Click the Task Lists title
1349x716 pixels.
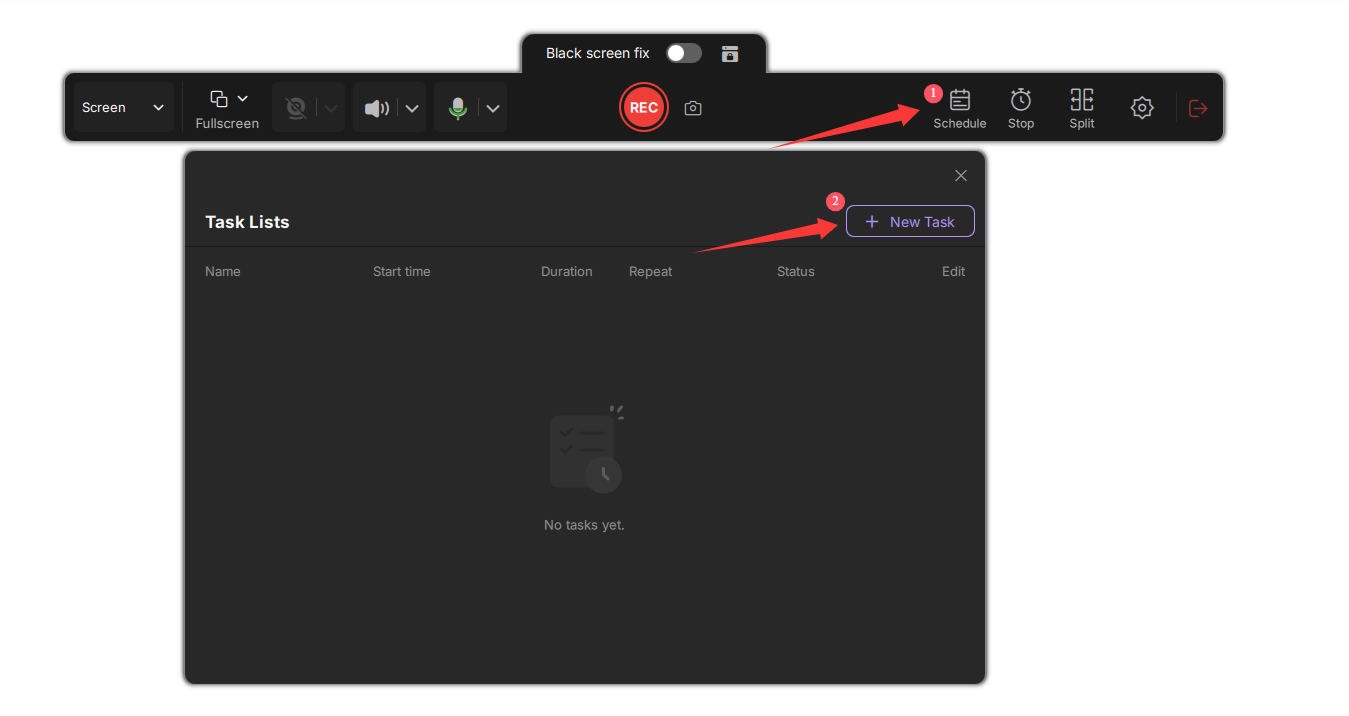(247, 222)
